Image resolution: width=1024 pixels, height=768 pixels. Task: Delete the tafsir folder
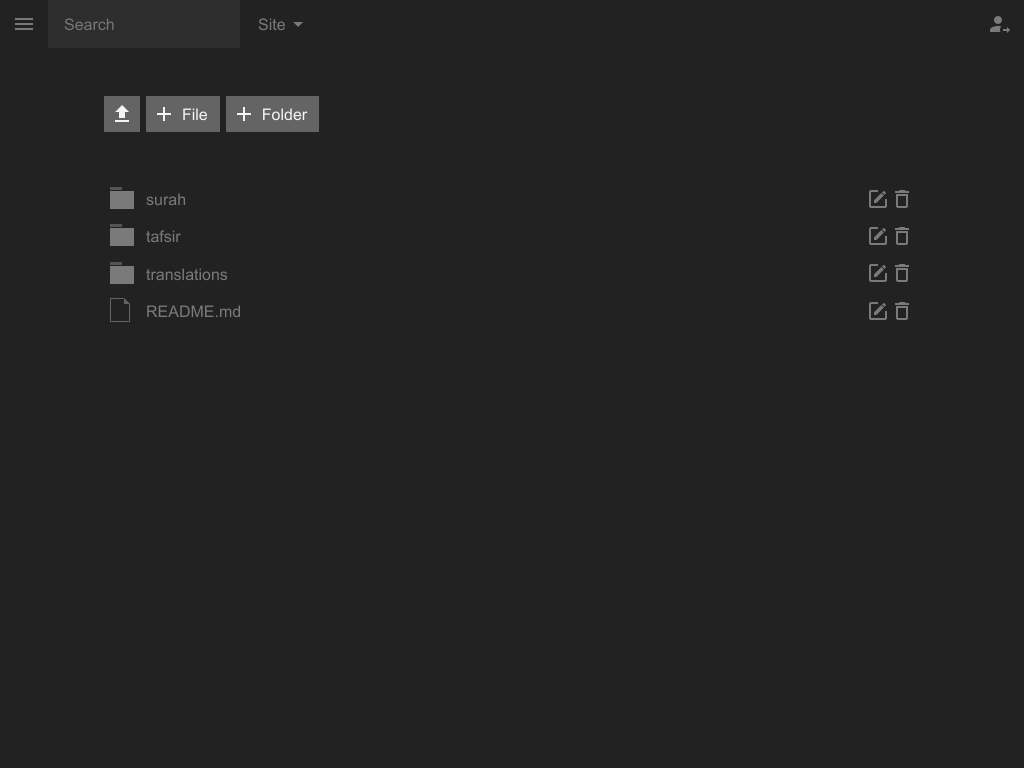902,236
